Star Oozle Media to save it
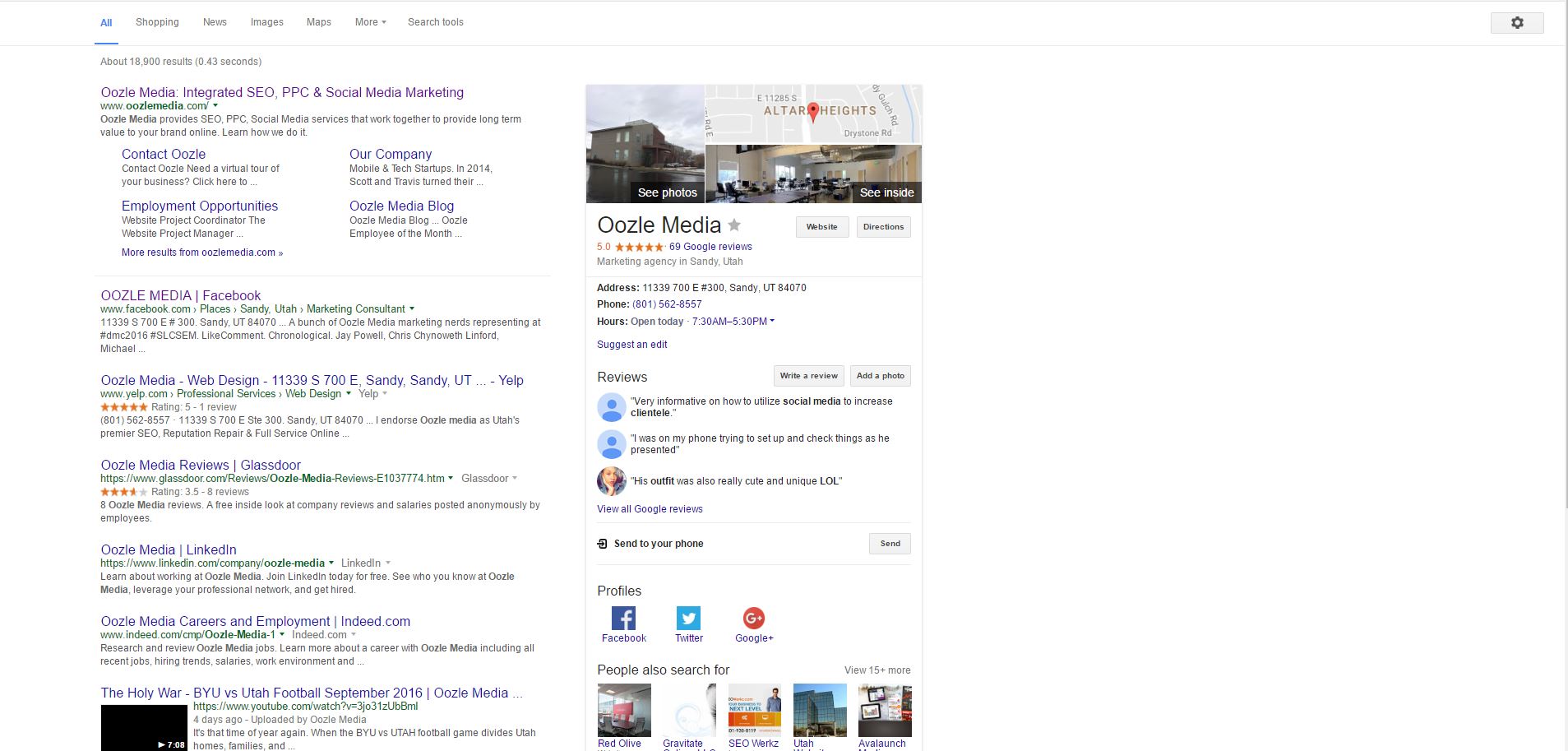Viewport: 1568px width, 751px height. point(734,225)
